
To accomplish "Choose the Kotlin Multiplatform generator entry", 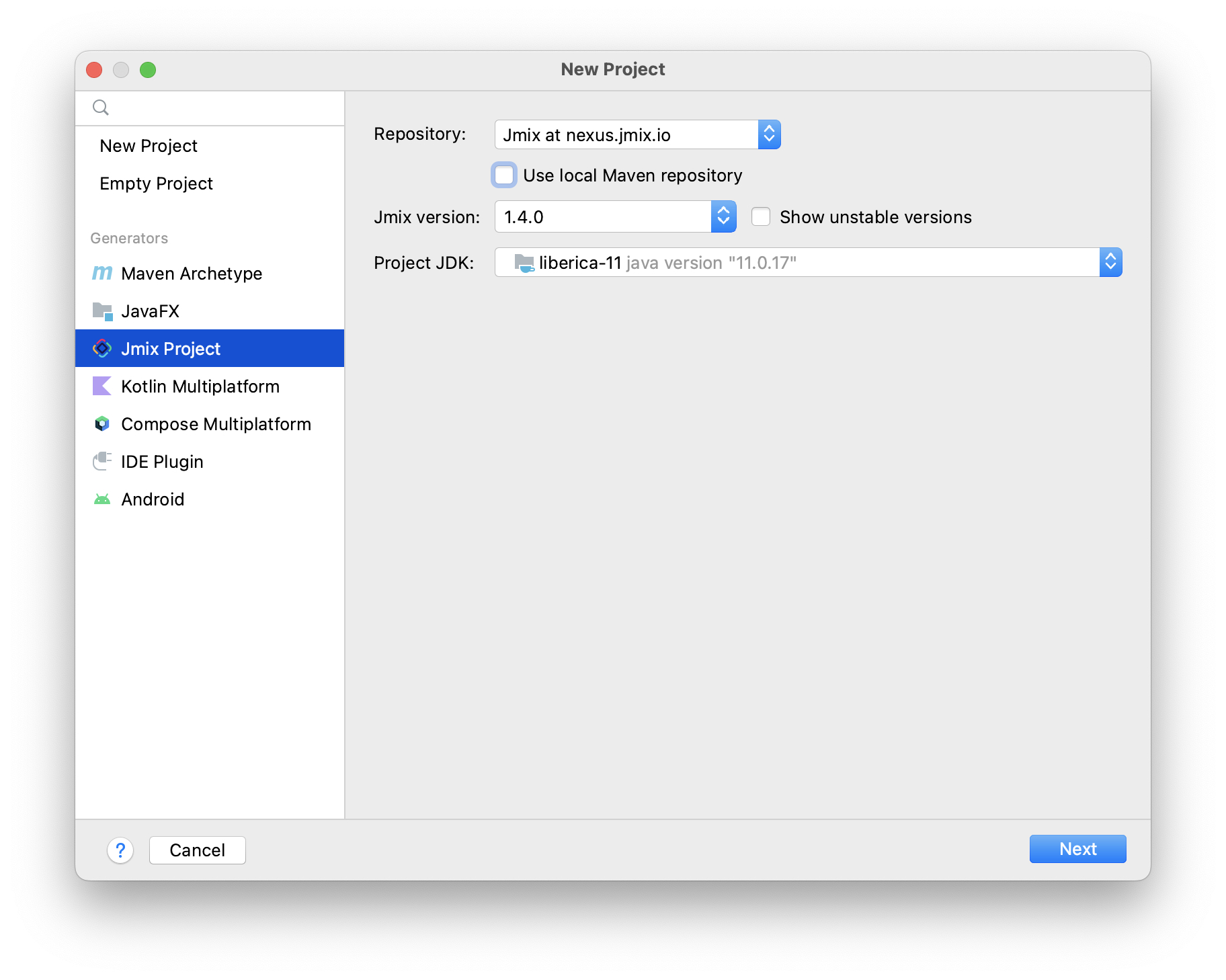I will 200,386.
